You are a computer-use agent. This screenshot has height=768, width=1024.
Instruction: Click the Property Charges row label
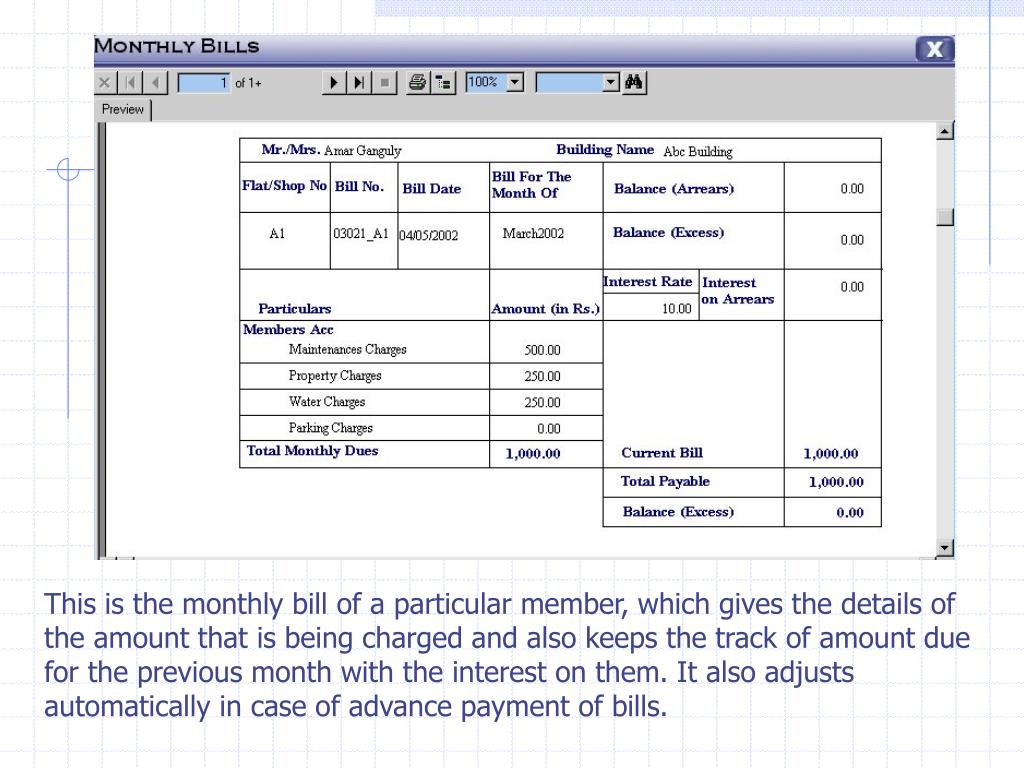[x=335, y=376]
